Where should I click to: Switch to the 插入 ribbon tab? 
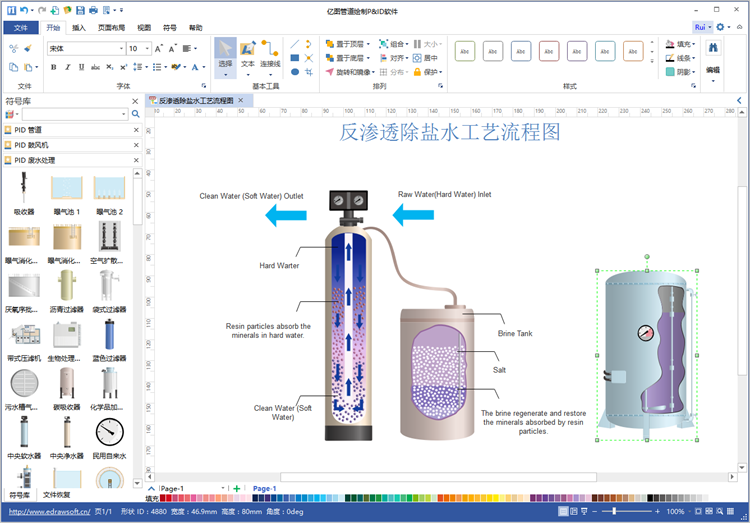pos(79,28)
